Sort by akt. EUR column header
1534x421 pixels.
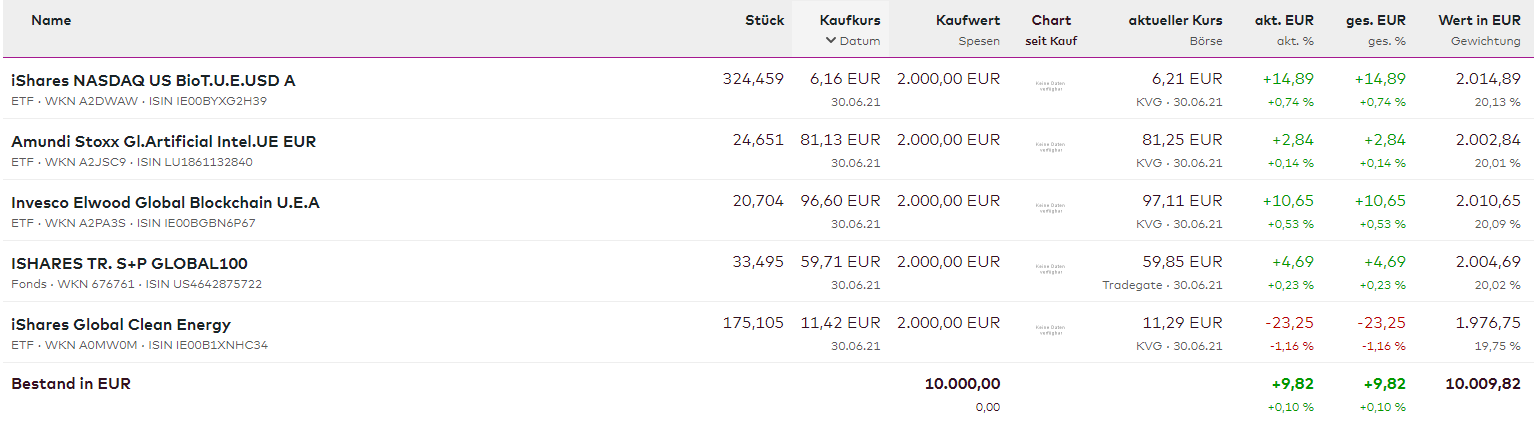click(1284, 20)
